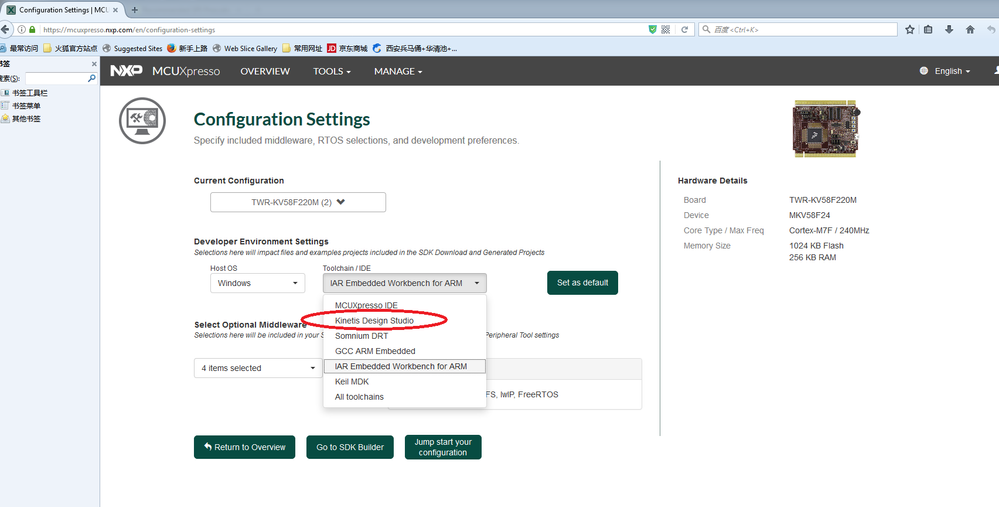
Task: Click the green shield icon in address bar
Action: 652,29
